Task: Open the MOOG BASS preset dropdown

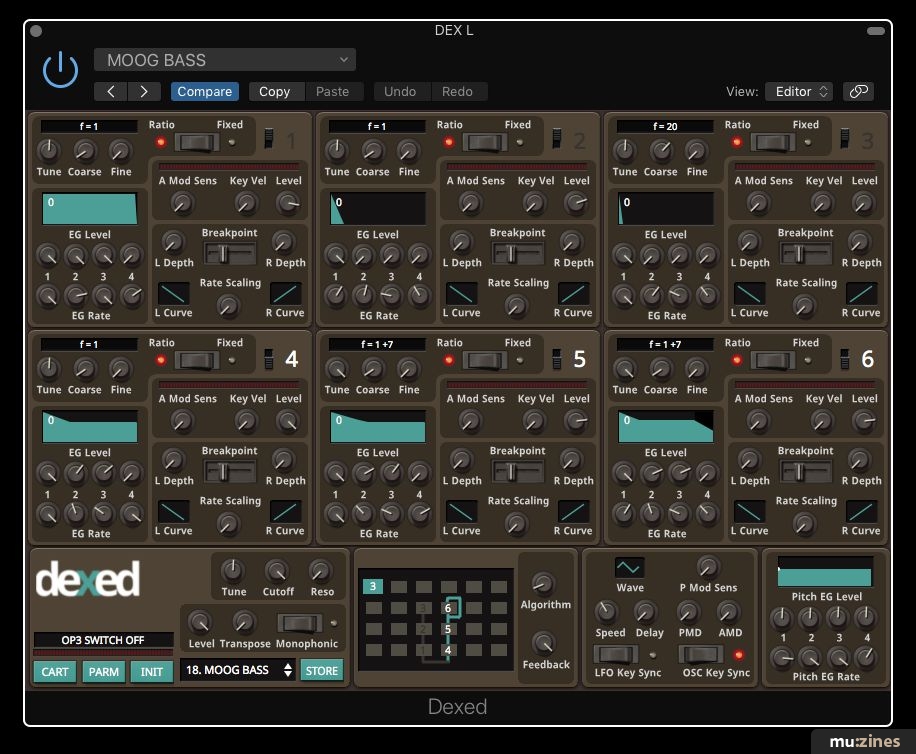Action: click(x=225, y=60)
